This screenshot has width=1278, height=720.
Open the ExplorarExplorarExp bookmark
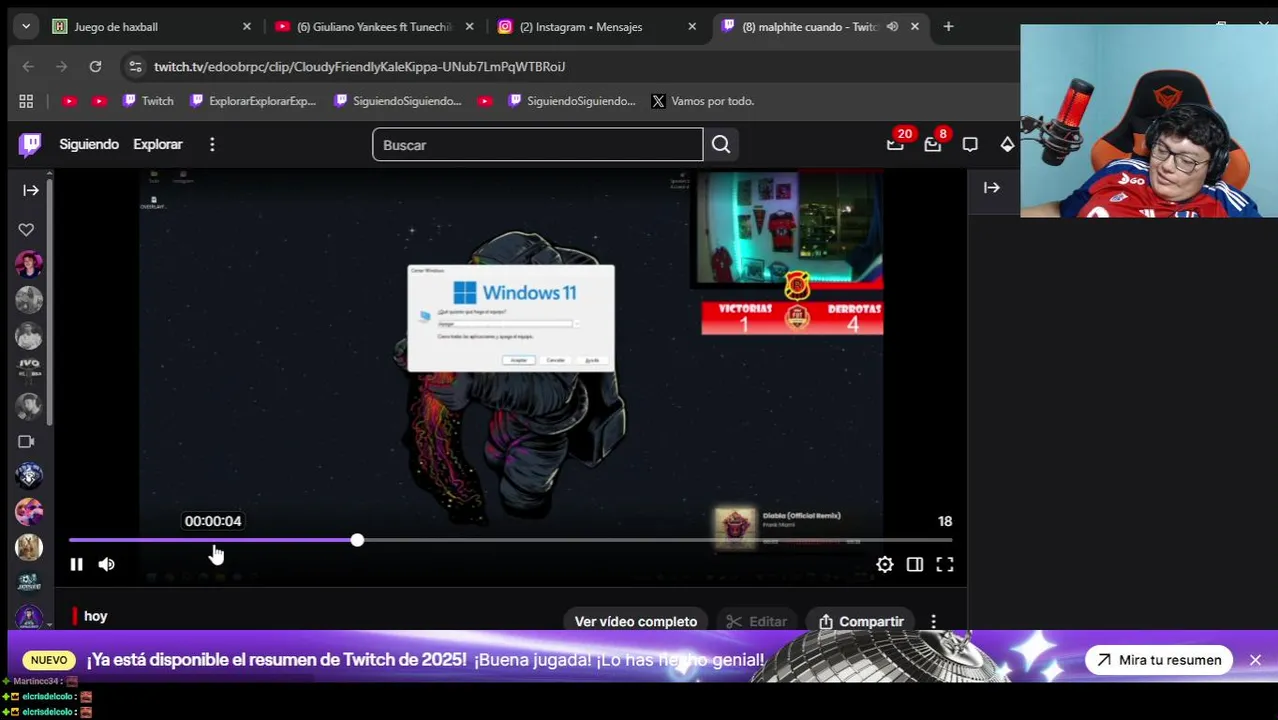(x=253, y=101)
